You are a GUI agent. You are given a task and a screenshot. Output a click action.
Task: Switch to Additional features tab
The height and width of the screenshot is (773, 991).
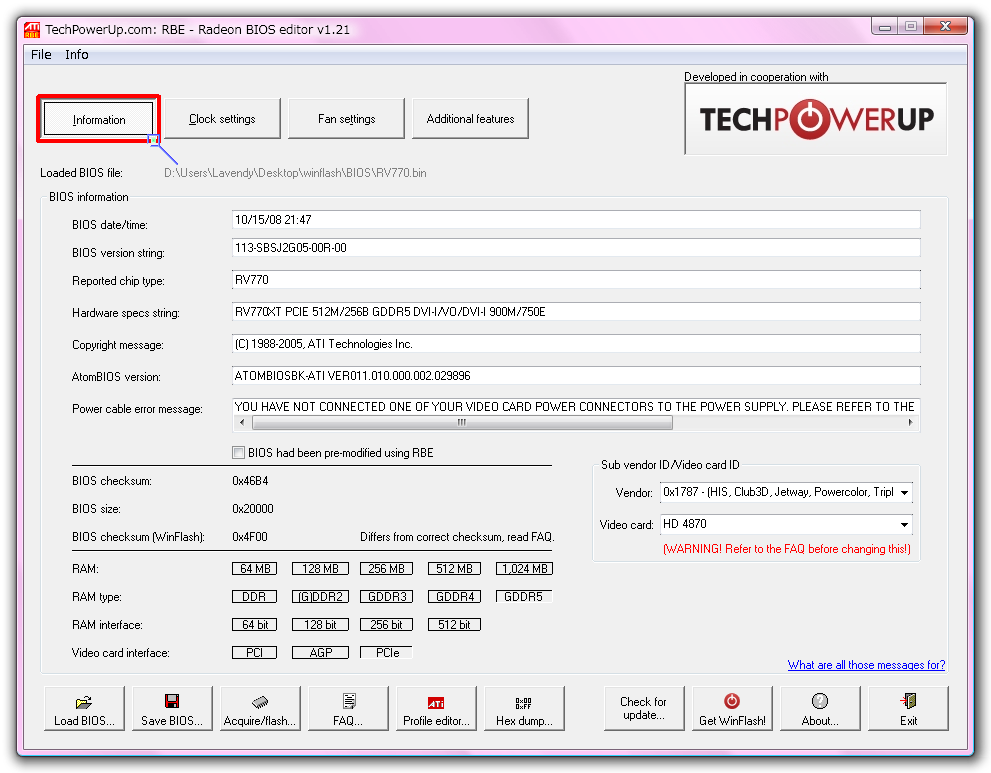pos(470,119)
